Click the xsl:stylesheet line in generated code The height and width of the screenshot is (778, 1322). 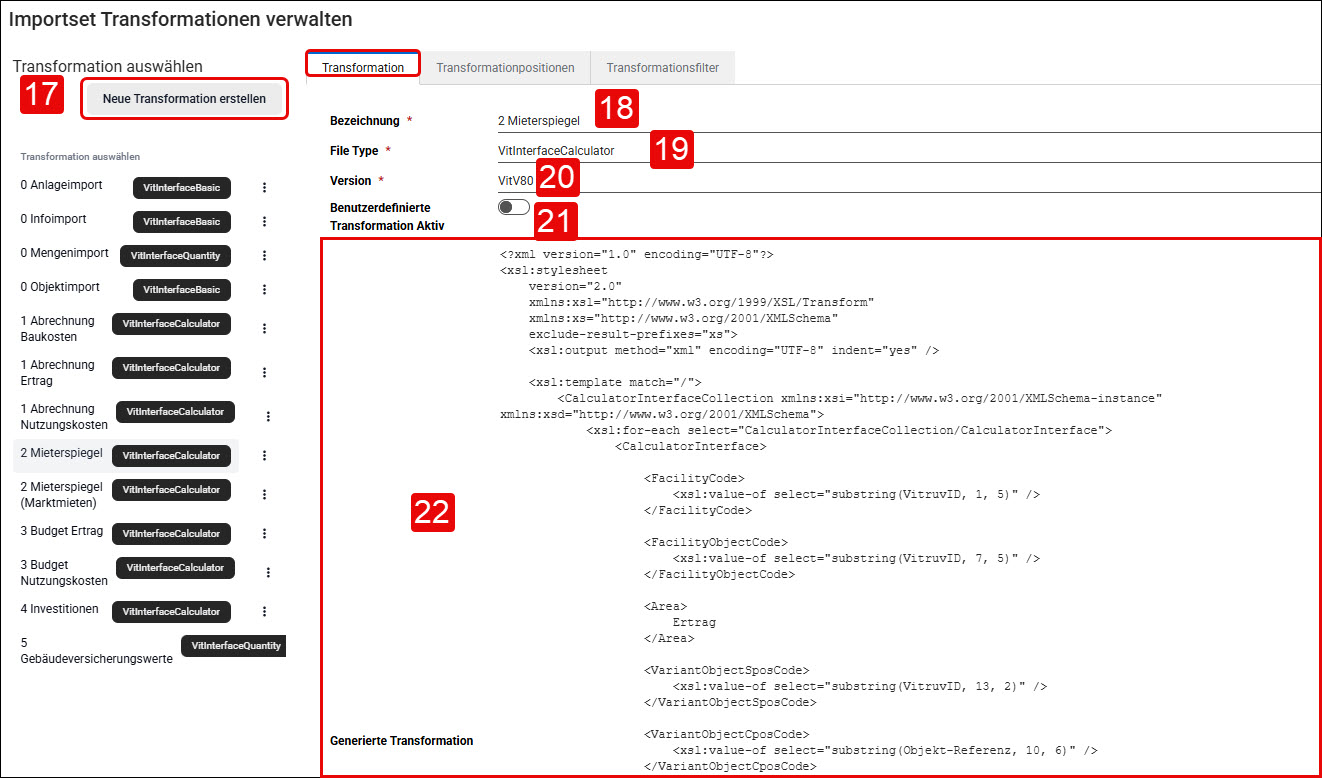[553, 270]
